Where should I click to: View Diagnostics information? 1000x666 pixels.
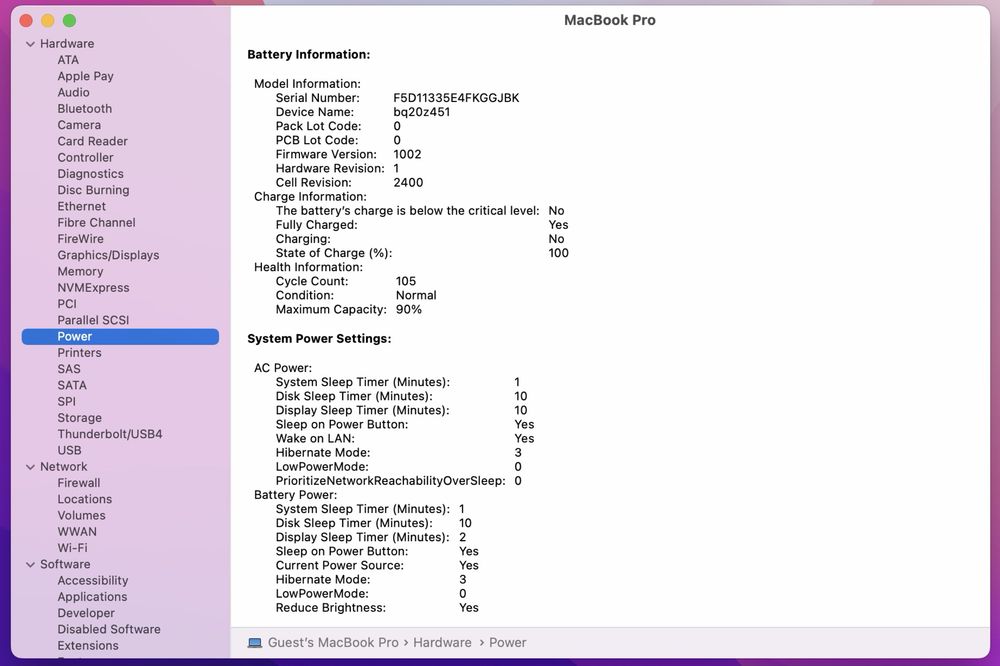(x=91, y=174)
